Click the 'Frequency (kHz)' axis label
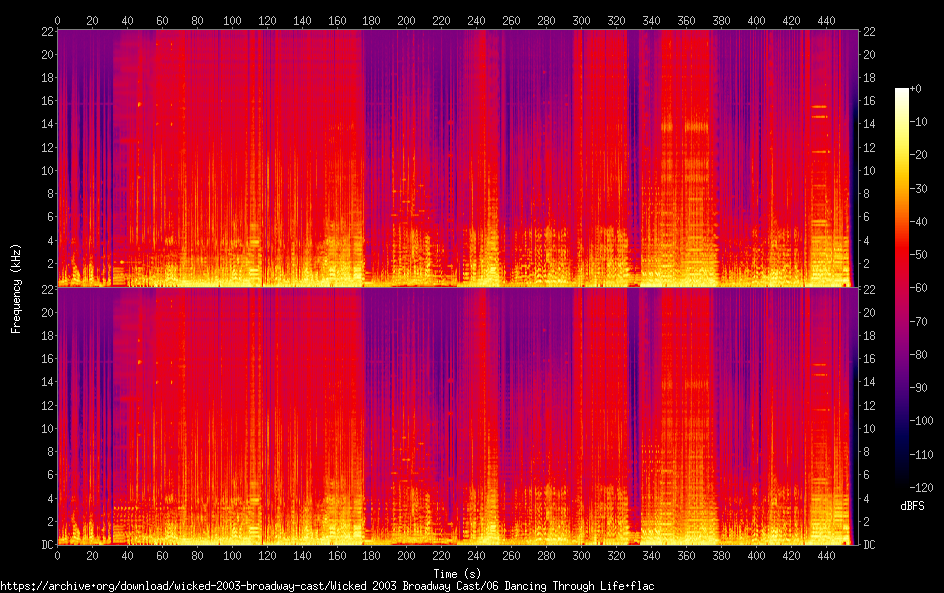 point(16,288)
